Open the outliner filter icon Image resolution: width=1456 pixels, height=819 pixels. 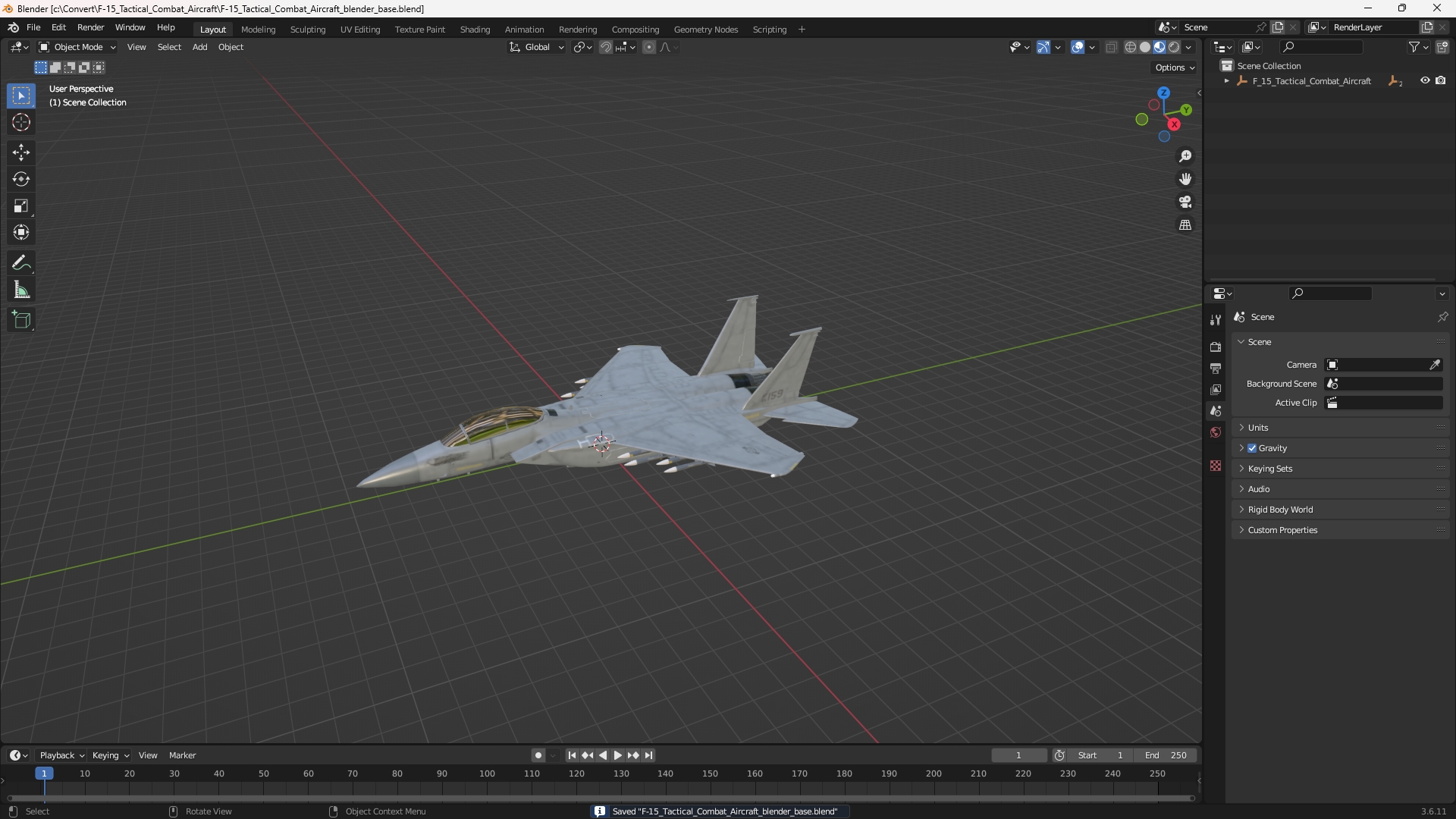click(1418, 47)
